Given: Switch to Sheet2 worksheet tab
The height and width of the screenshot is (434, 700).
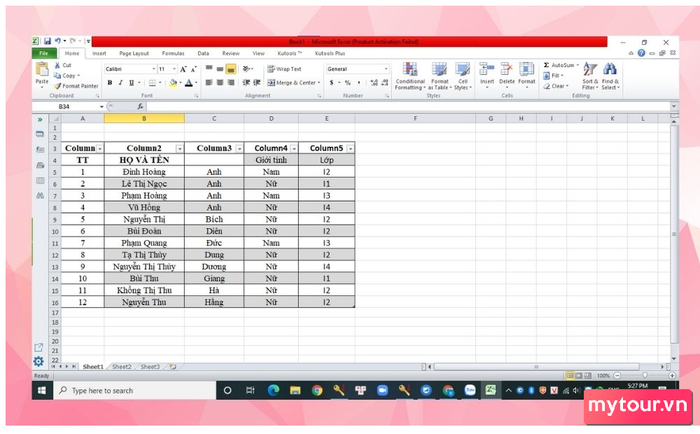Looking at the screenshot, I should (121, 367).
